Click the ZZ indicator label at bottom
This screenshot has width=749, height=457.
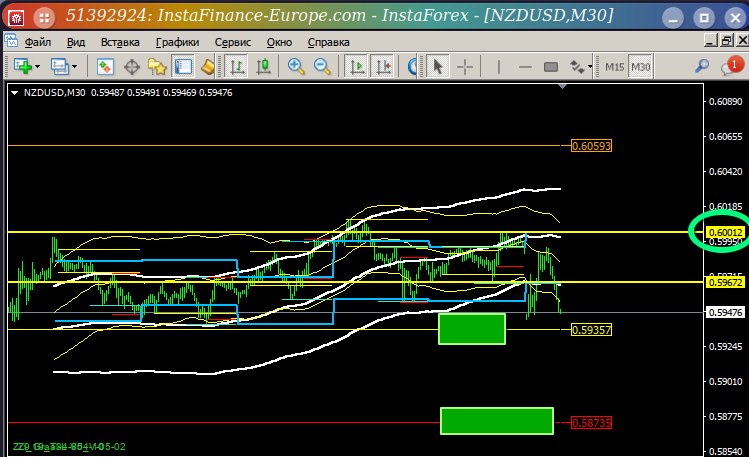pyautogui.click(x=69, y=446)
